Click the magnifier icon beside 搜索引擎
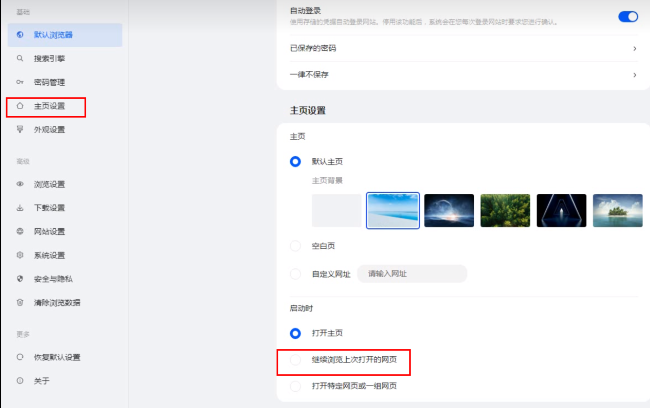The height and width of the screenshot is (408, 650). (x=20, y=58)
